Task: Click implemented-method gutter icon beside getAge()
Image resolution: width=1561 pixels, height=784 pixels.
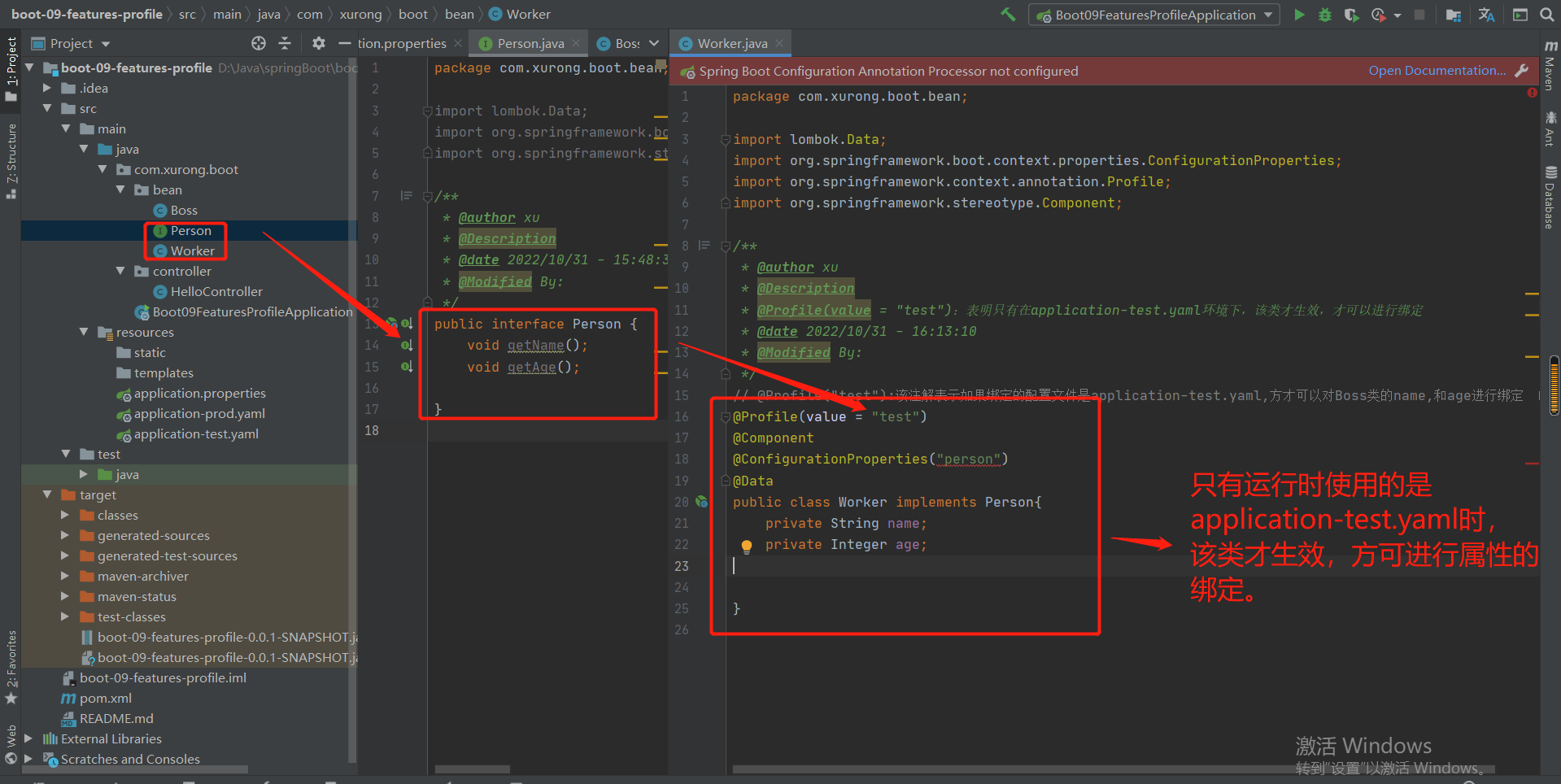Action: tap(407, 367)
